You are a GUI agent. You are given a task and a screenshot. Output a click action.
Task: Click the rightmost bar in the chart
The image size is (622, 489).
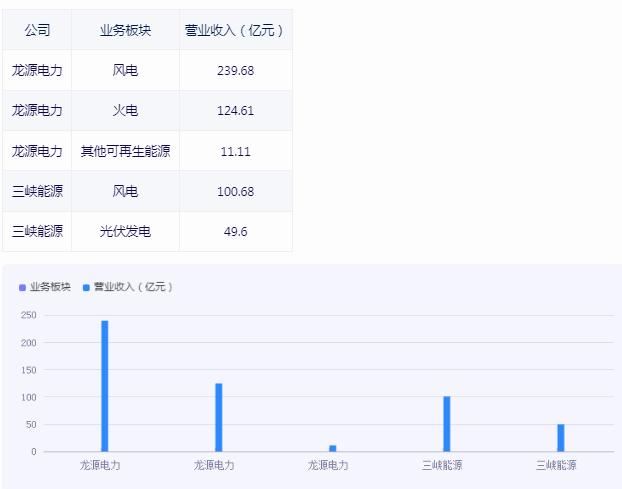[560, 438]
